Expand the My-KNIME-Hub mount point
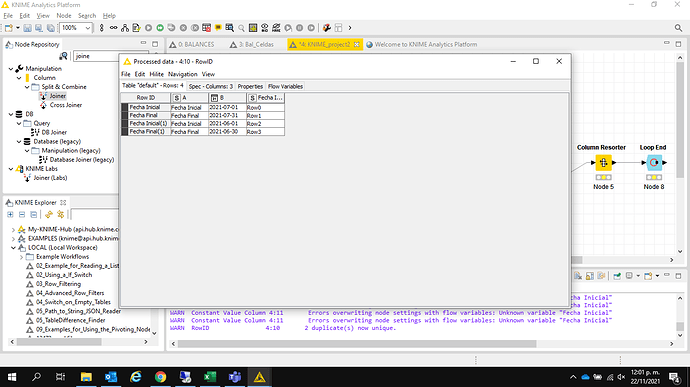This screenshot has height=387, width=690. pyautogui.click(x=13, y=229)
